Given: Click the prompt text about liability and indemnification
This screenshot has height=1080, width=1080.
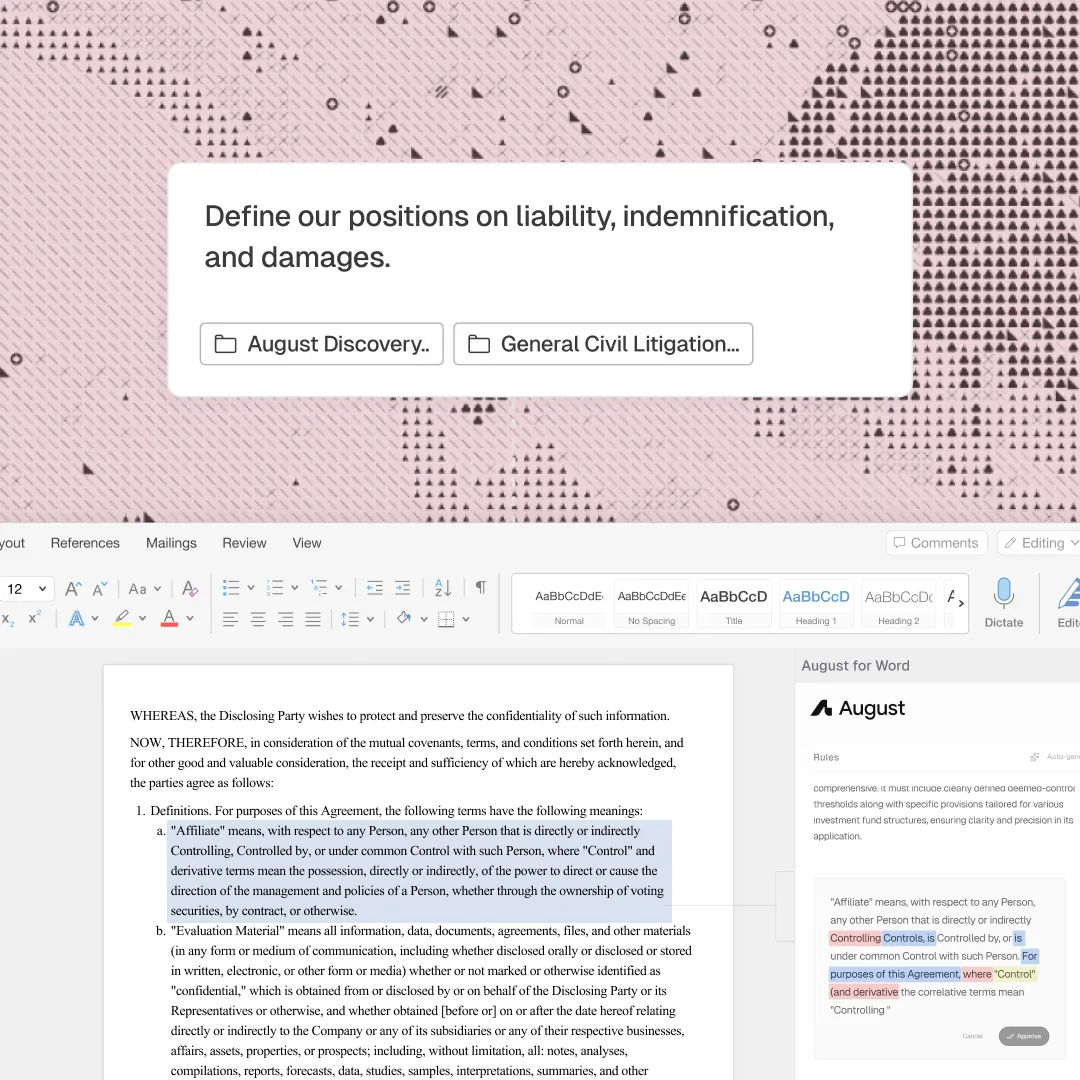Looking at the screenshot, I should (x=519, y=236).
